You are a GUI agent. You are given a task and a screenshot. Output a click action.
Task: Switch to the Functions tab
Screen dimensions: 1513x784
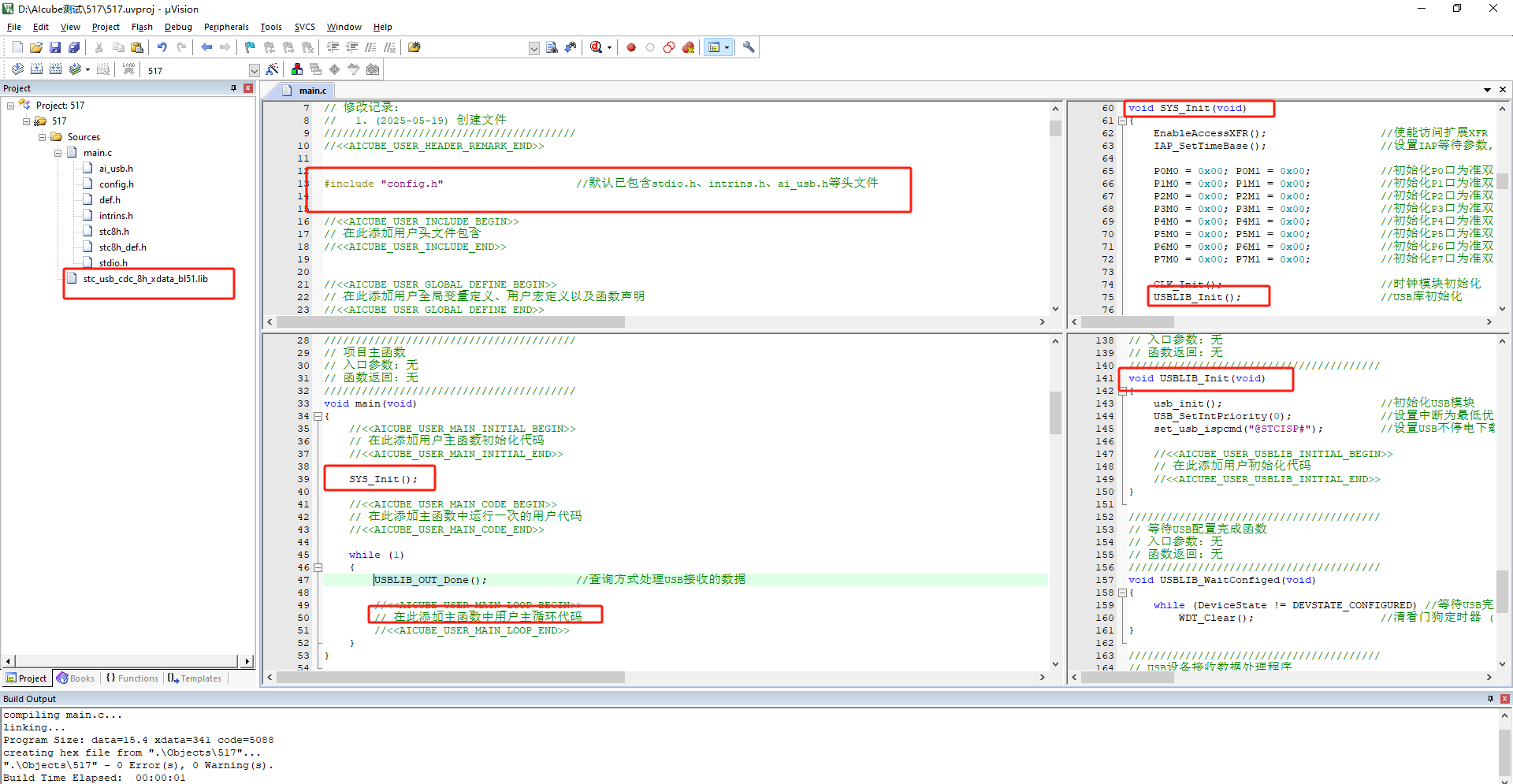132,678
